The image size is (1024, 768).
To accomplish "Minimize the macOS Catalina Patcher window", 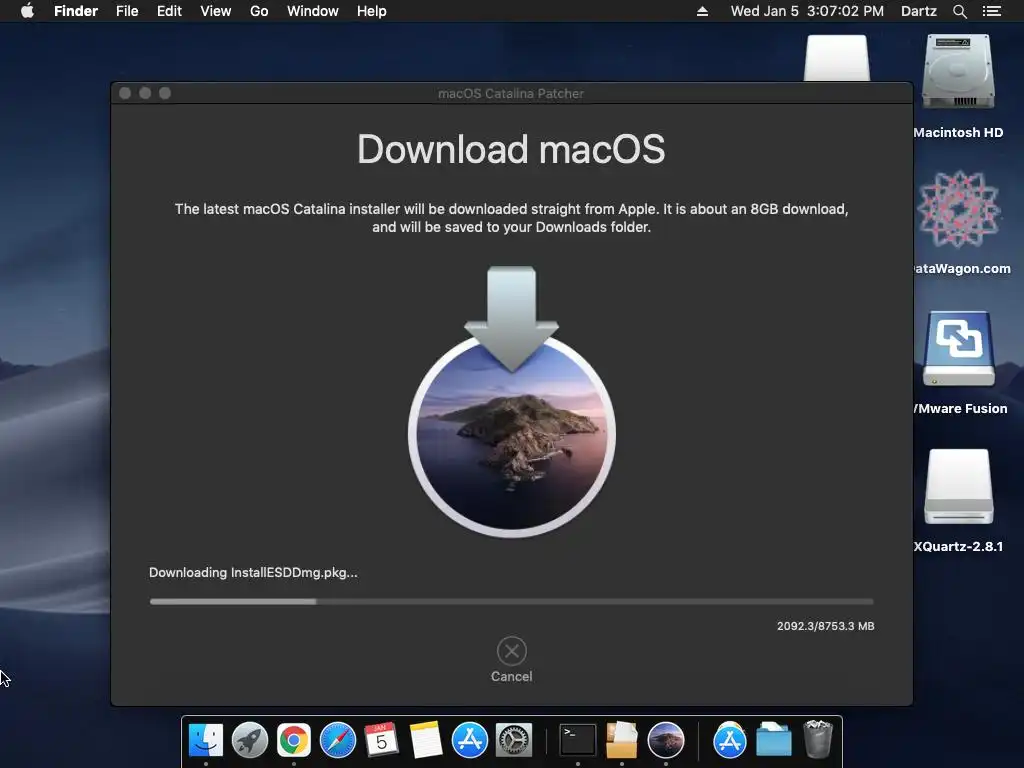I will [145, 93].
